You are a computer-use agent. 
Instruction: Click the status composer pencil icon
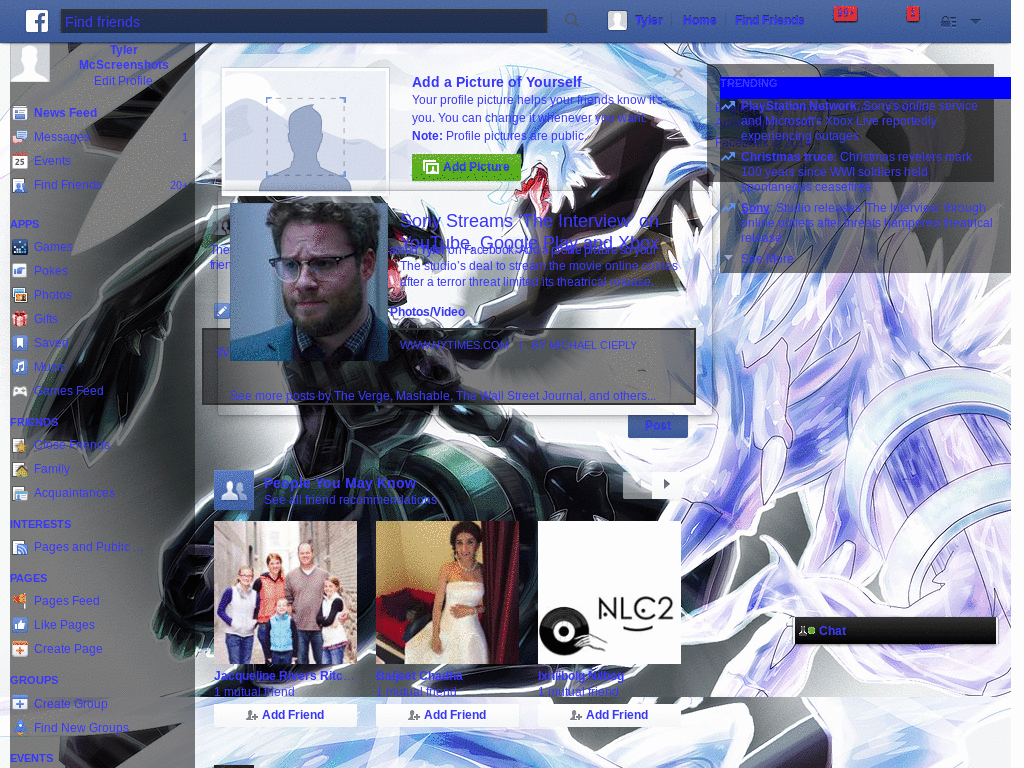222,311
